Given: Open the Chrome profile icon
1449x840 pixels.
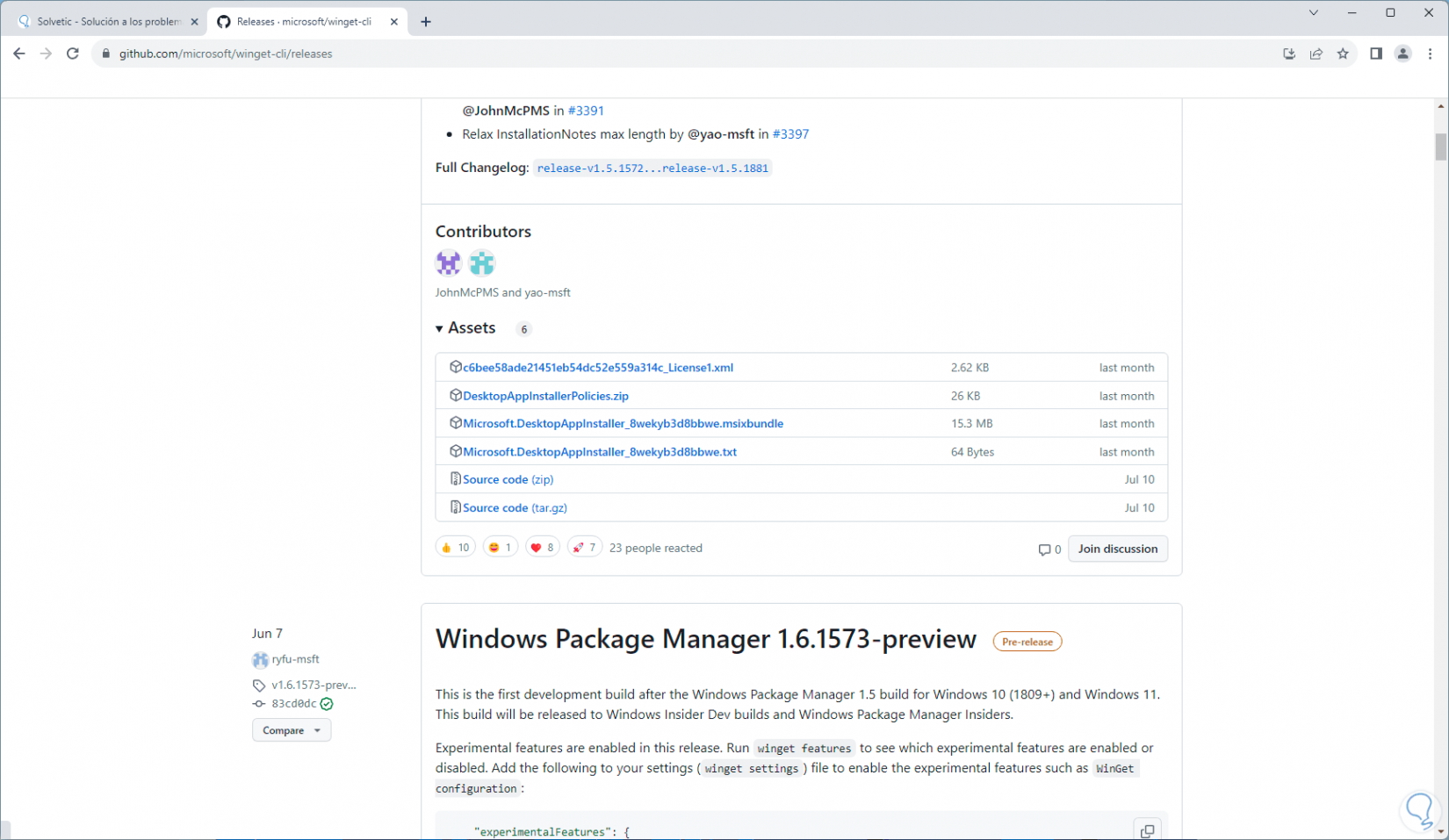Looking at the screenshot, I should tap(1403, 54).
